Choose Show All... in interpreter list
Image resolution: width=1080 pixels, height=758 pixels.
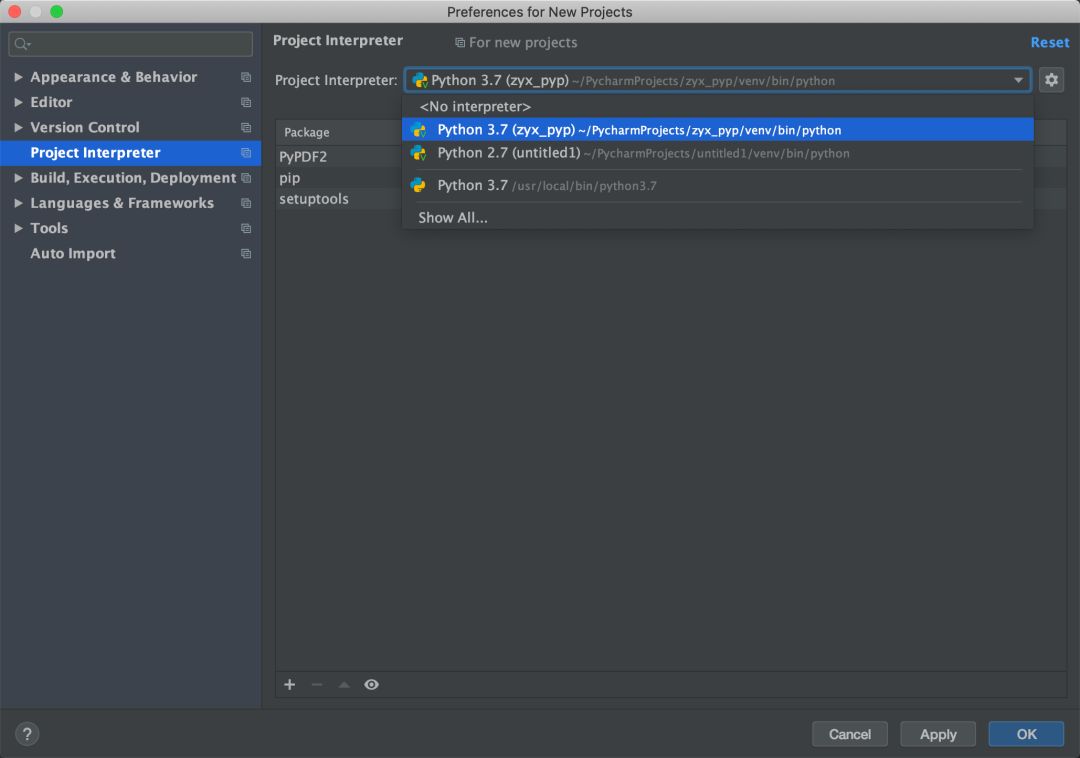click(718, 218)
